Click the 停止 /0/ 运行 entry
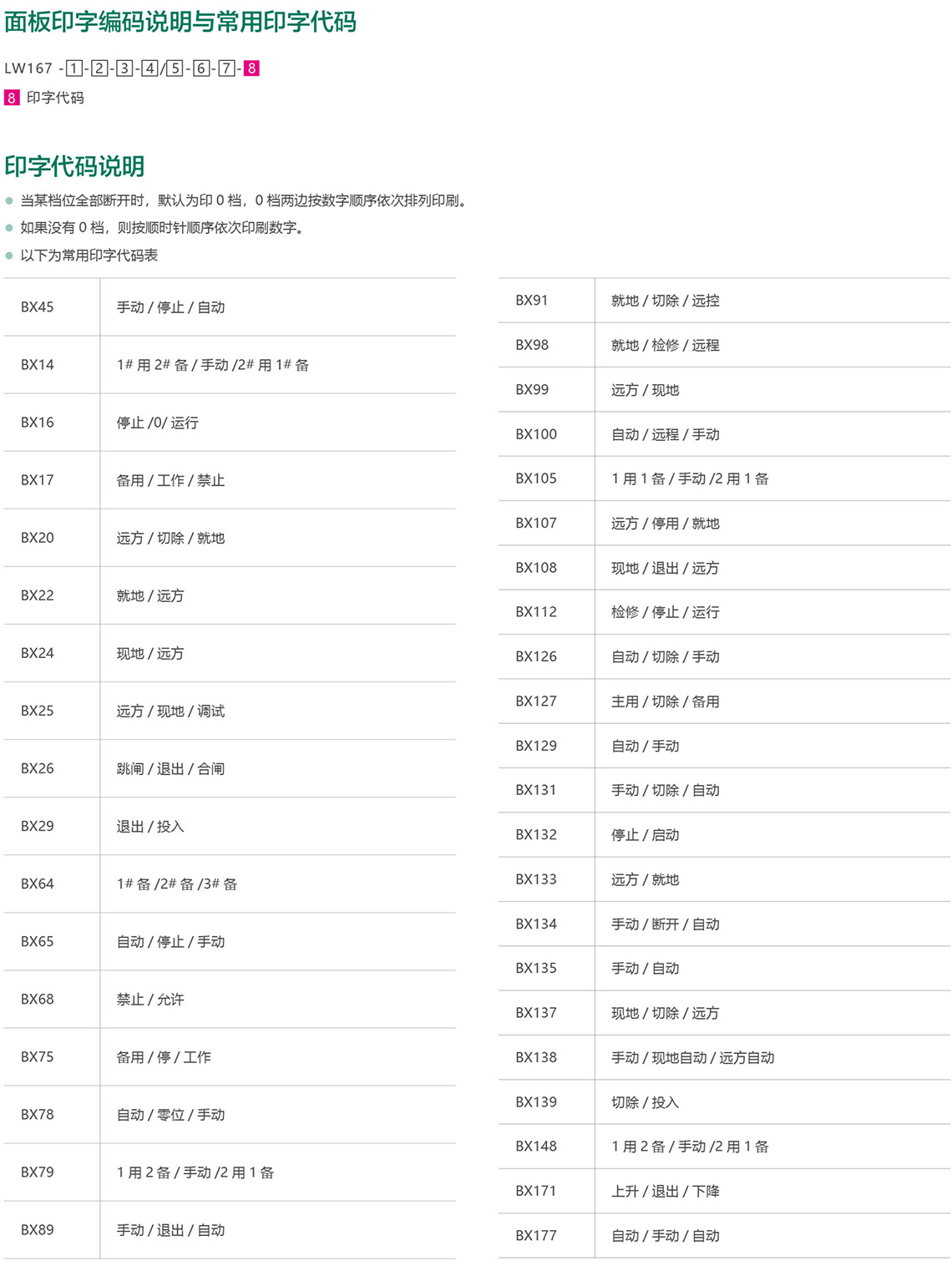 click(157, 423)
